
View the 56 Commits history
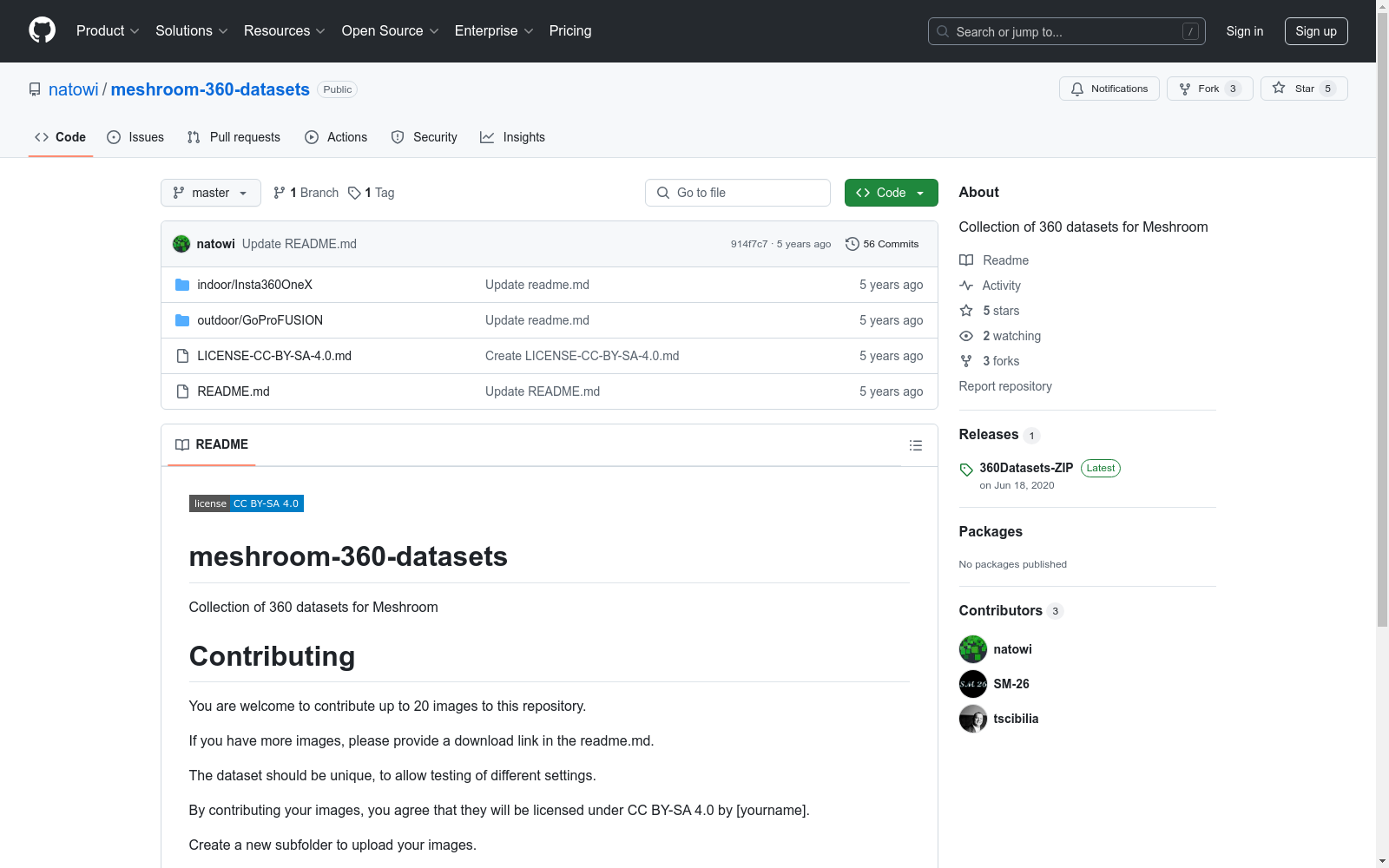click(882, 244)
